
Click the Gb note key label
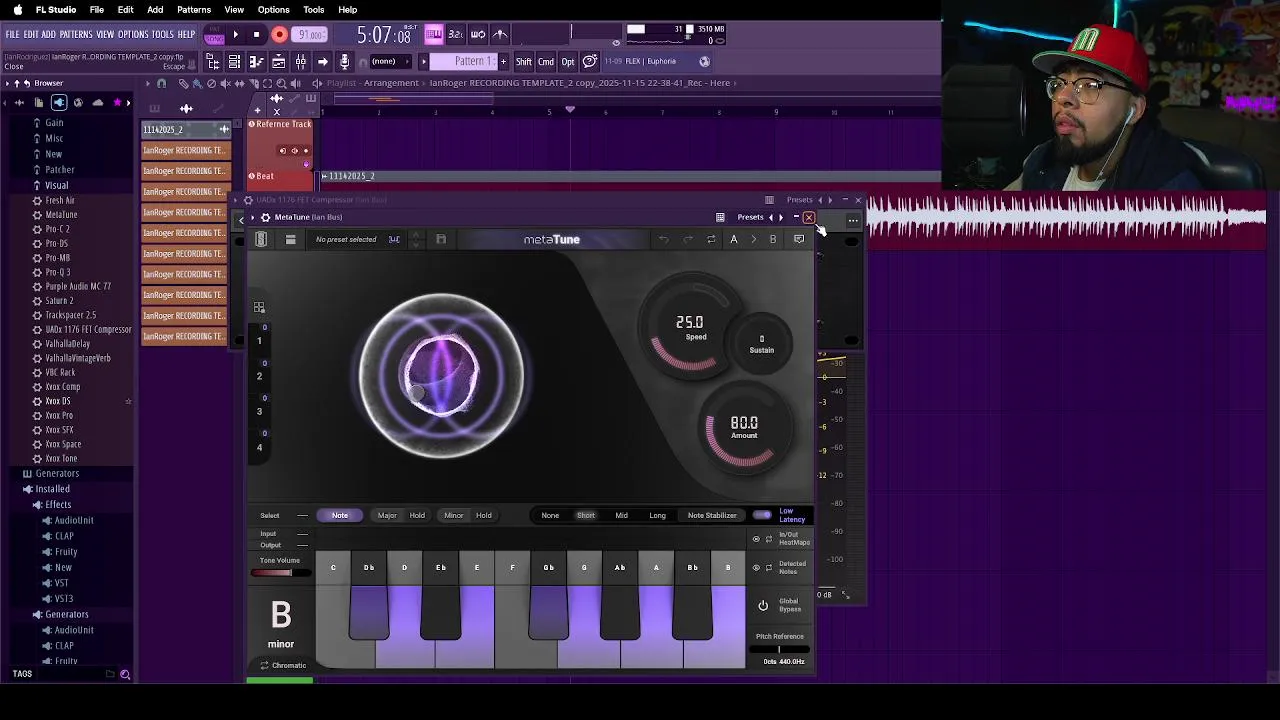pos(548,568)
